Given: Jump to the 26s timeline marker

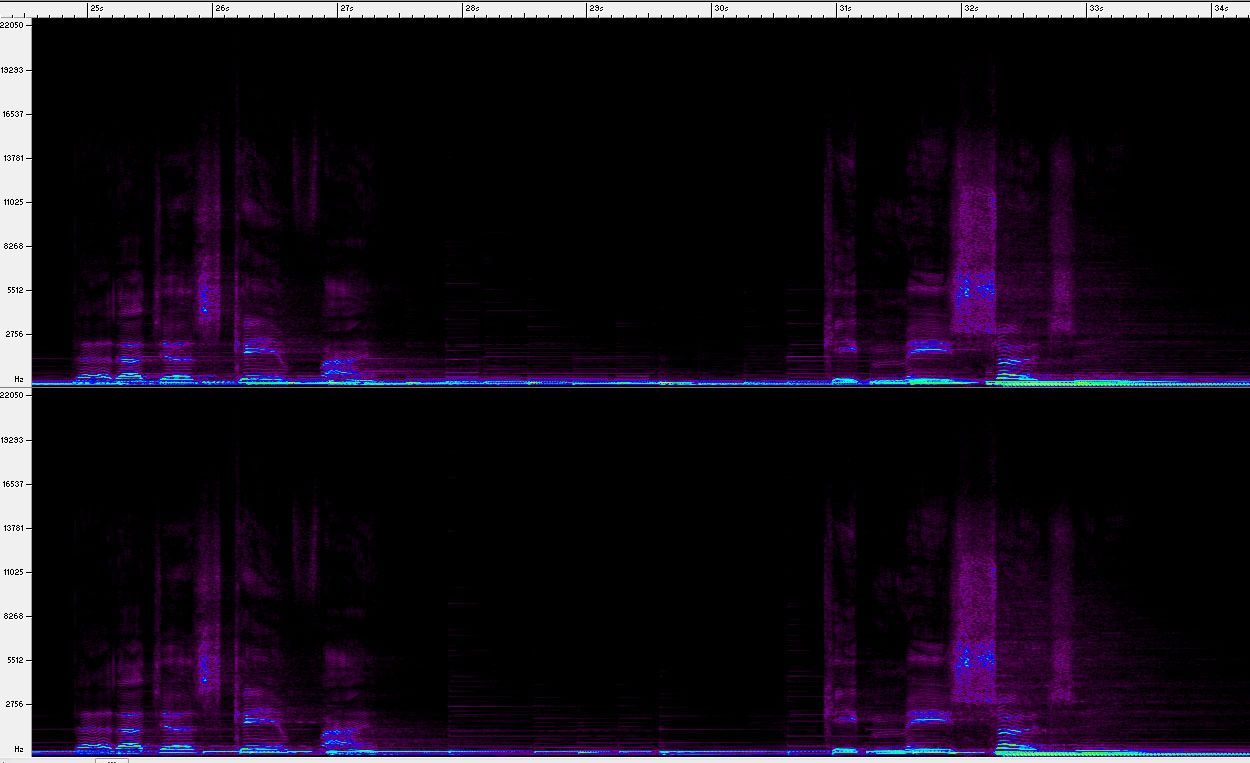Looking at the screenshot, I should [220, 8].
